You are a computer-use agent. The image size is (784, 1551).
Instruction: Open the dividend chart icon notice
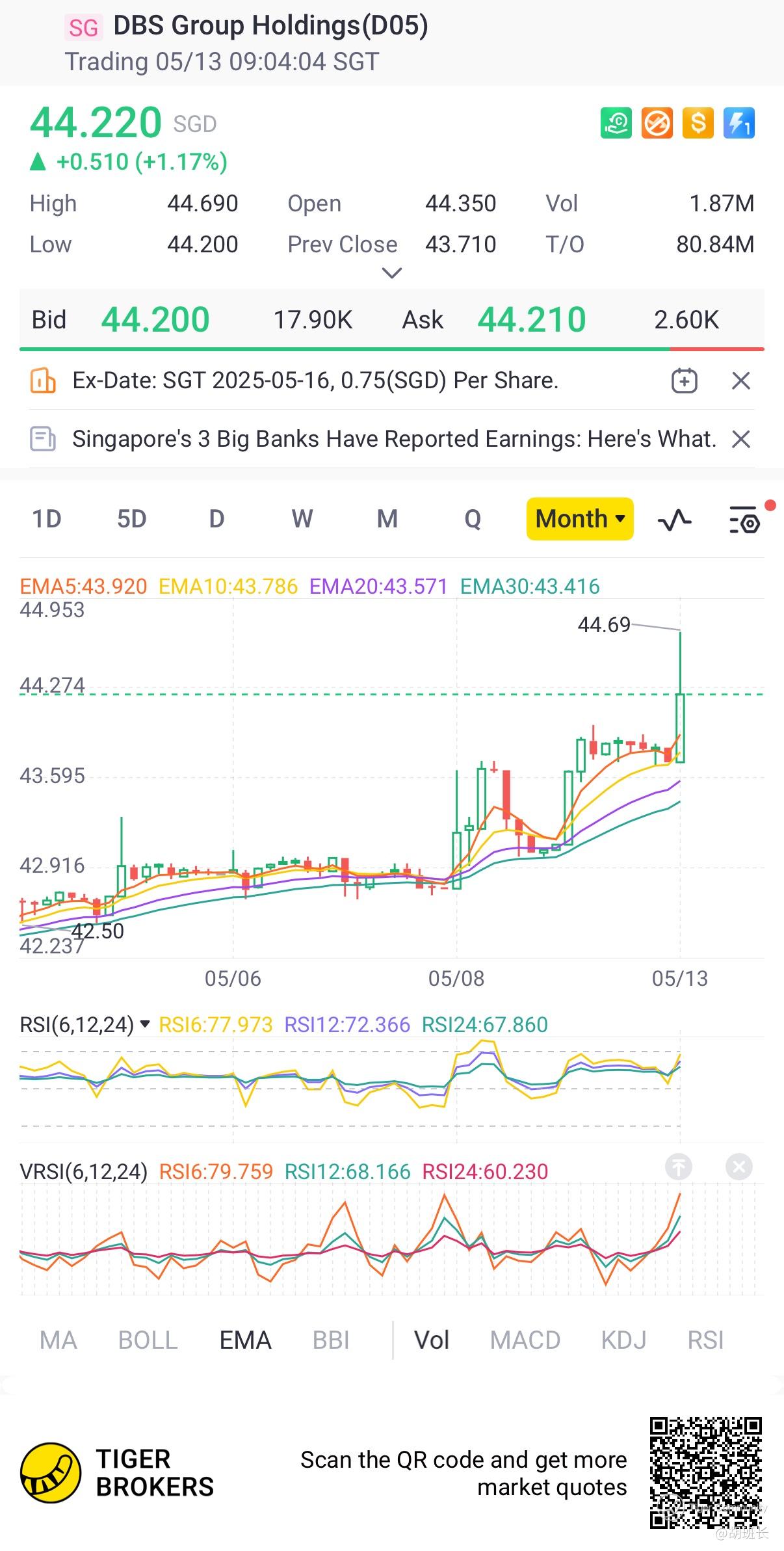click(x=43, y=380)
